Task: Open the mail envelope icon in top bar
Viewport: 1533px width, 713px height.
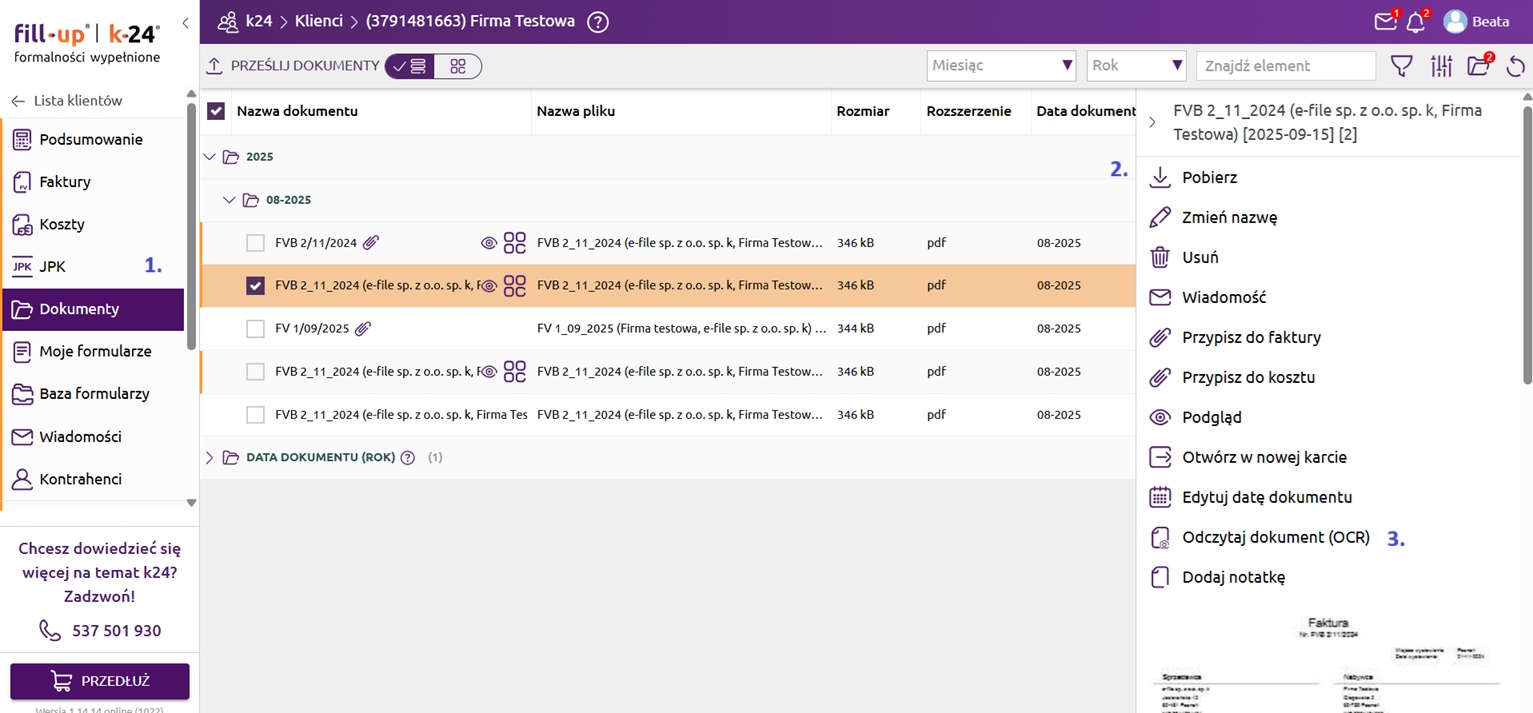Action: (1386, 21)
